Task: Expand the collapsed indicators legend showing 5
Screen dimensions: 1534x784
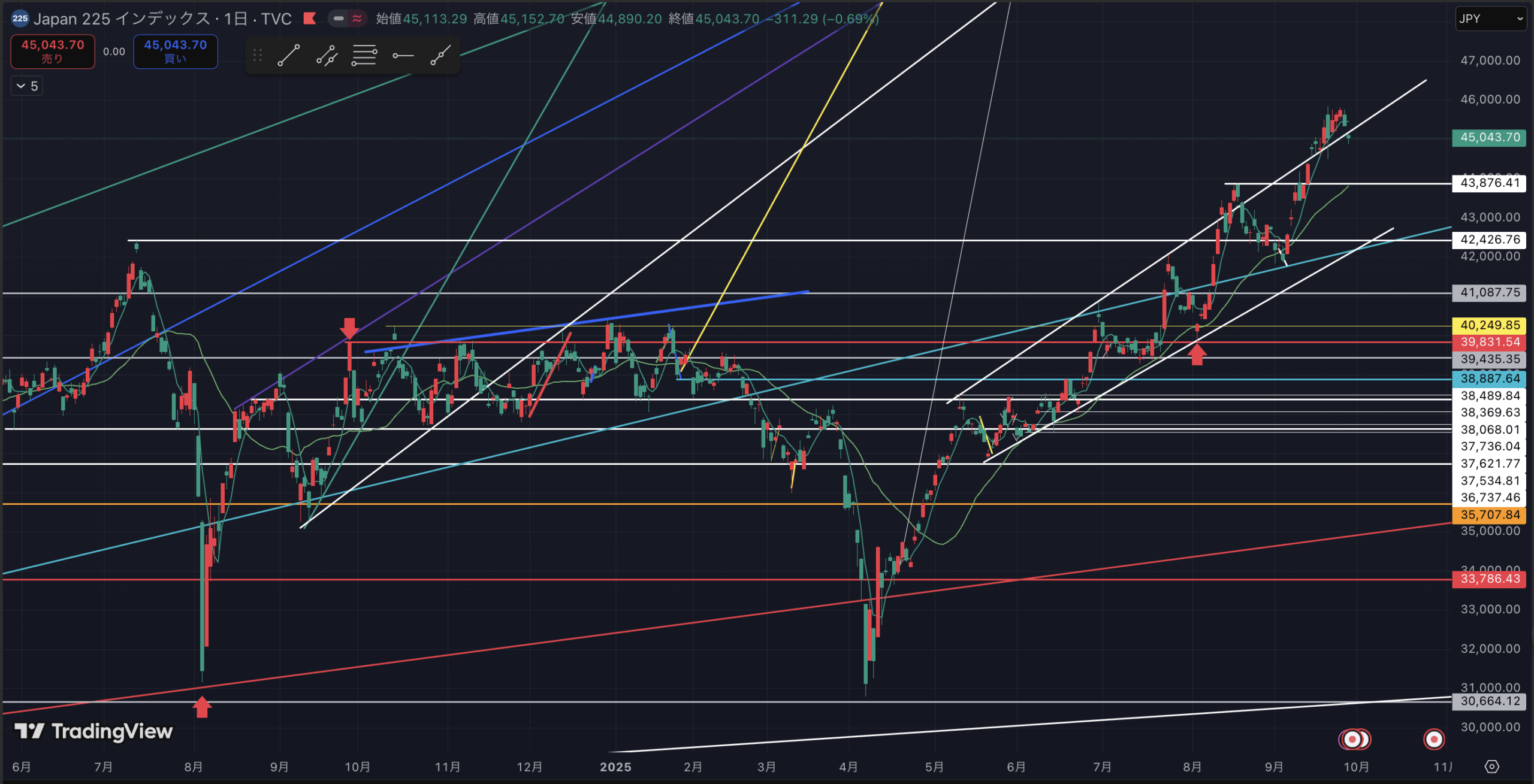Action: (27, 86)
